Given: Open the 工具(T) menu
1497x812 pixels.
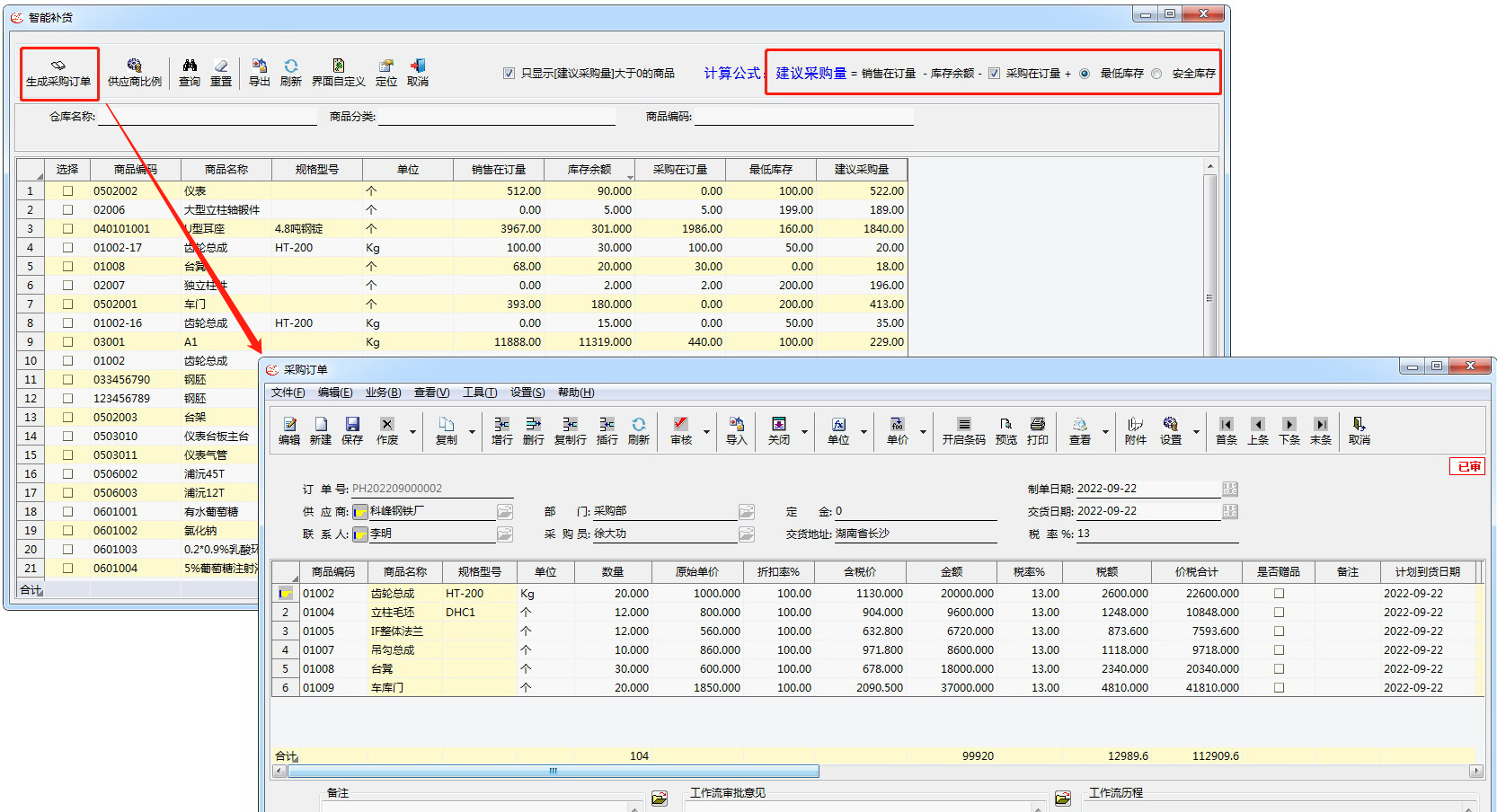Looking at the screenshot, I should click(480, 393).
